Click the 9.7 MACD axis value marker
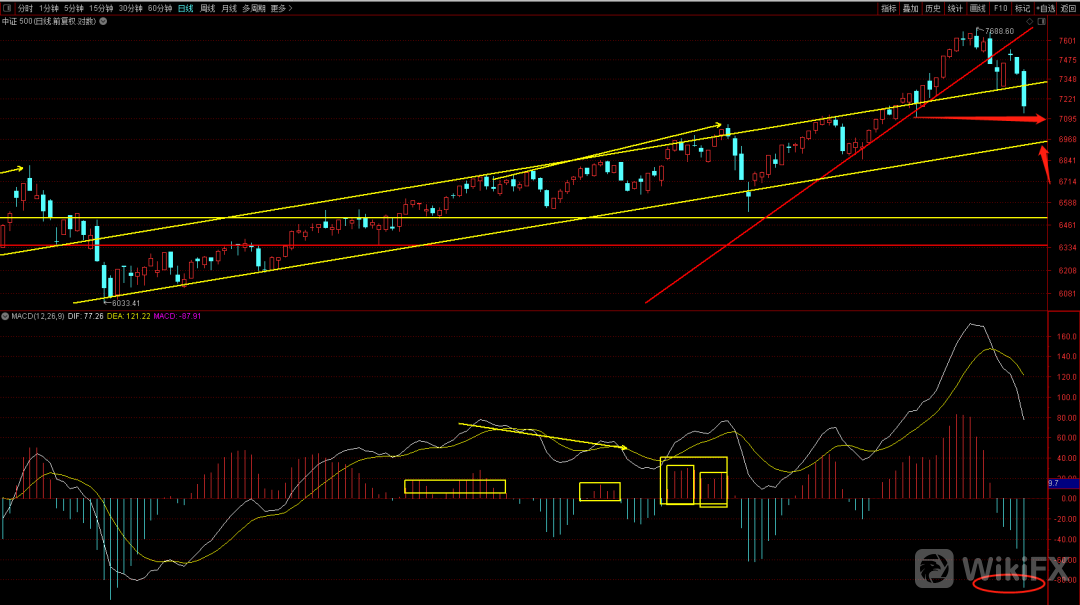Screen dimensions: 1080x605 coord(1053,483)
